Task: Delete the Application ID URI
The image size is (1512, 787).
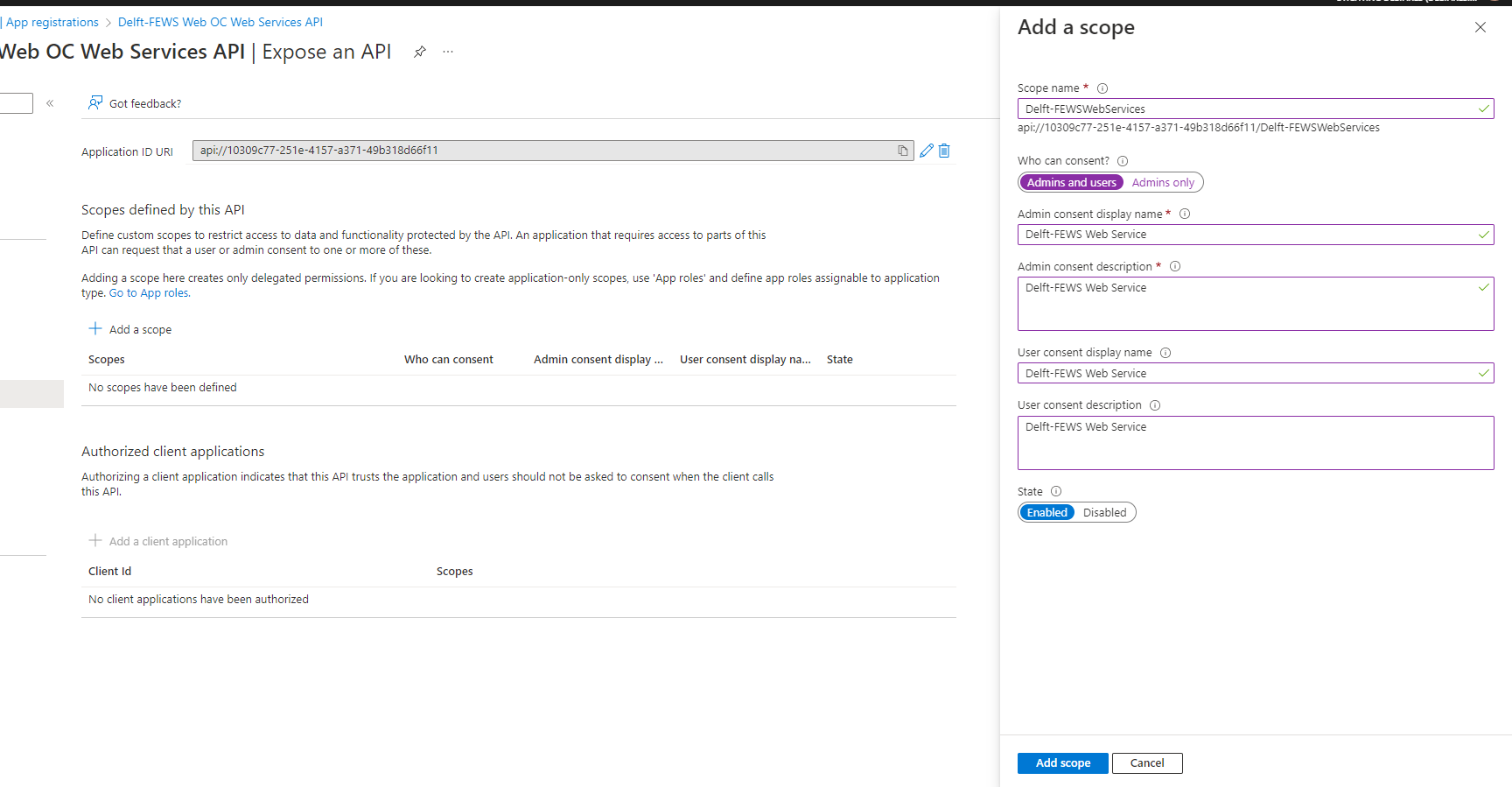Action: click(944, 151)
